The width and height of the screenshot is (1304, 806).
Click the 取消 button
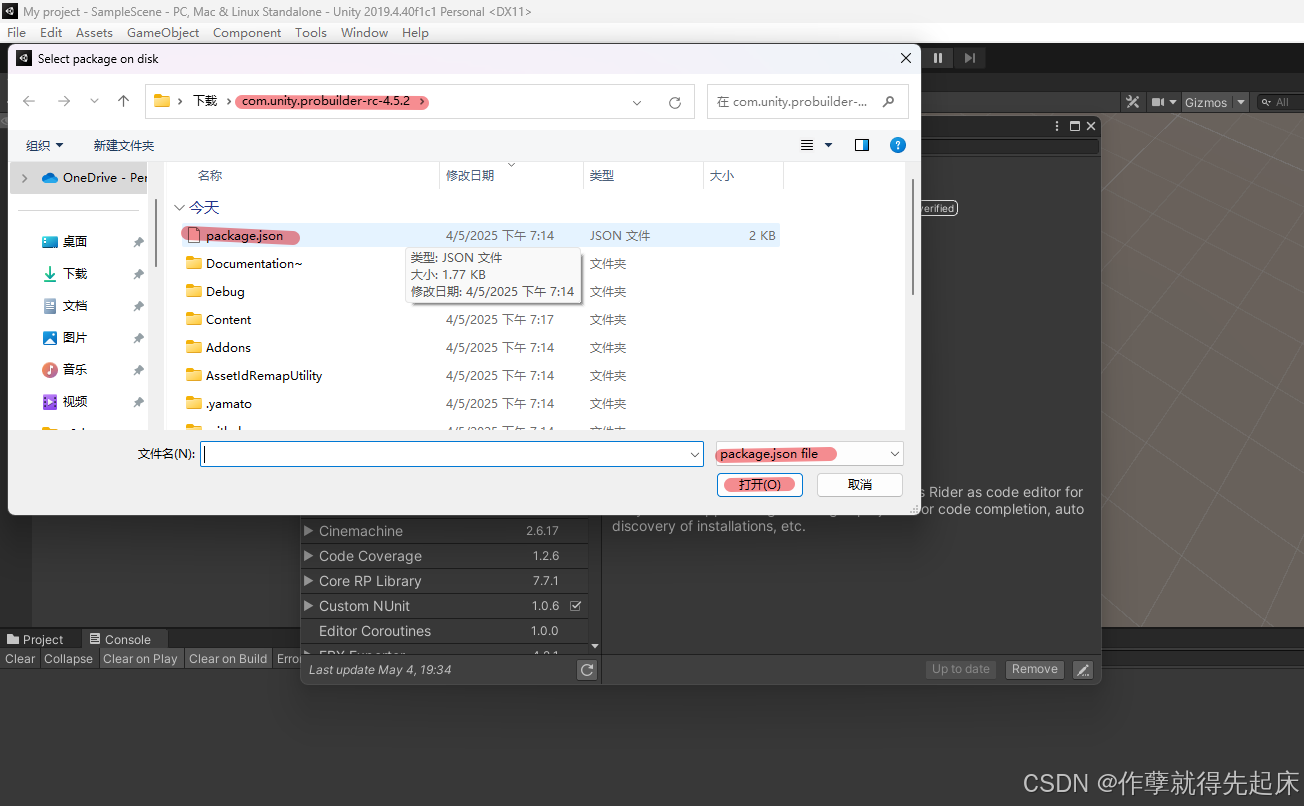click(x=860, y=484)
